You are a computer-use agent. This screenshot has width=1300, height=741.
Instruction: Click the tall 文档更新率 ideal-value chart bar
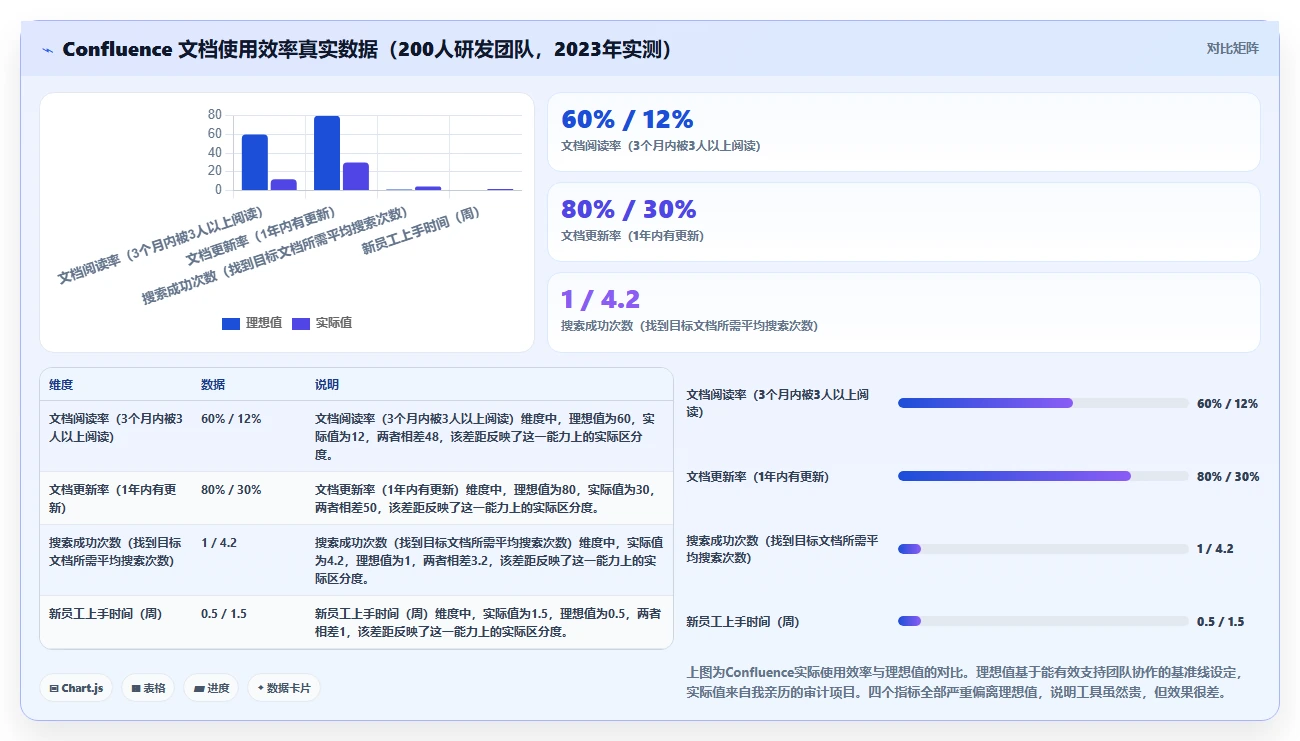click(327, 153)
